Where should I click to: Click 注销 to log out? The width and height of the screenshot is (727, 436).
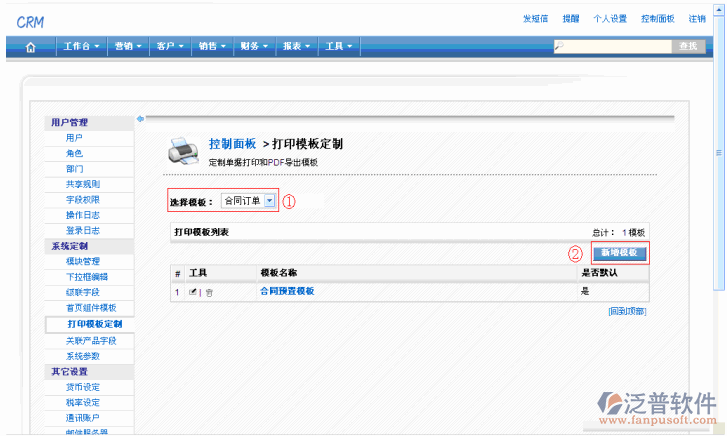(697, 19)
